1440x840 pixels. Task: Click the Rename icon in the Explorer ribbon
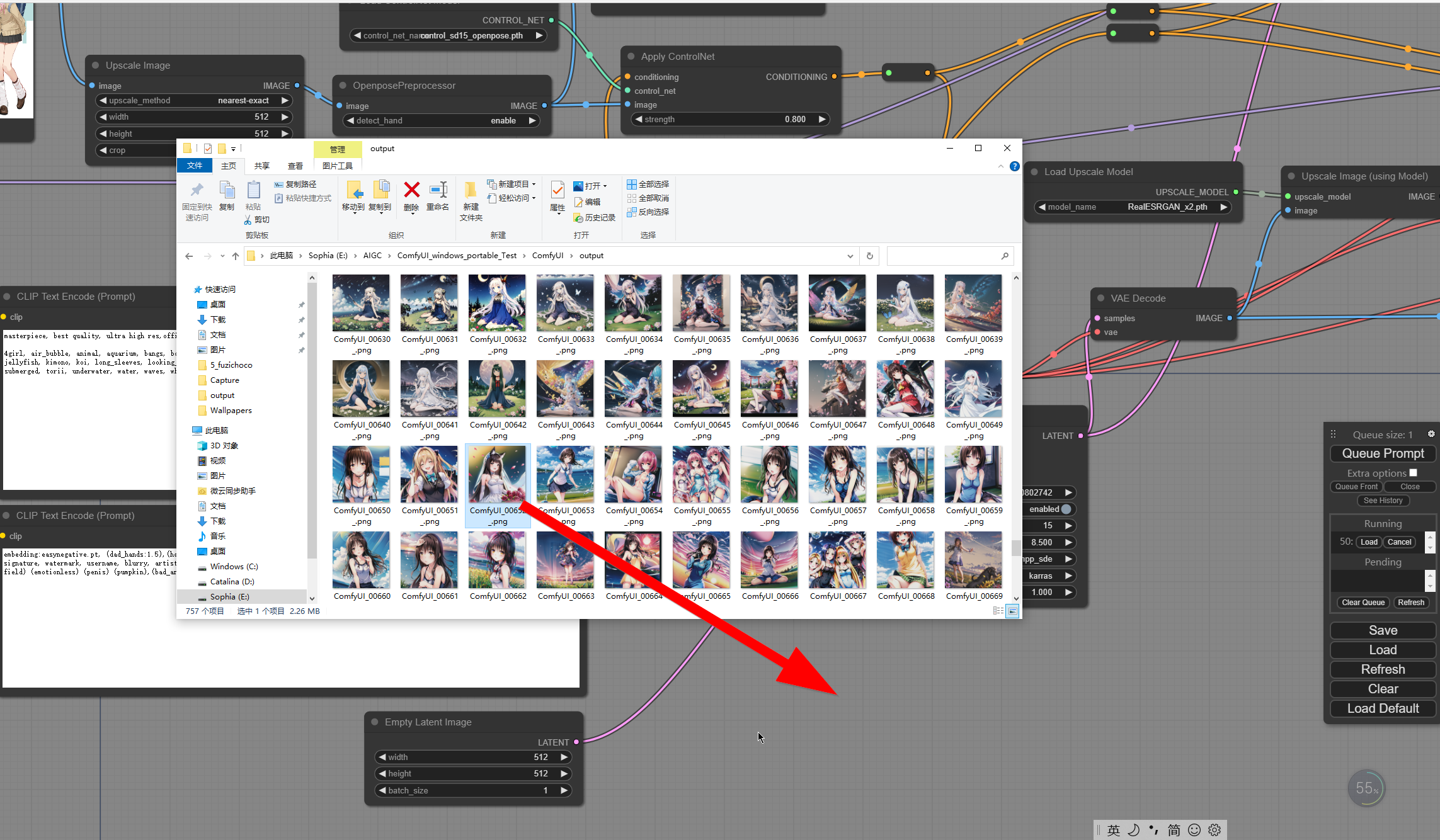click(438, 190)
